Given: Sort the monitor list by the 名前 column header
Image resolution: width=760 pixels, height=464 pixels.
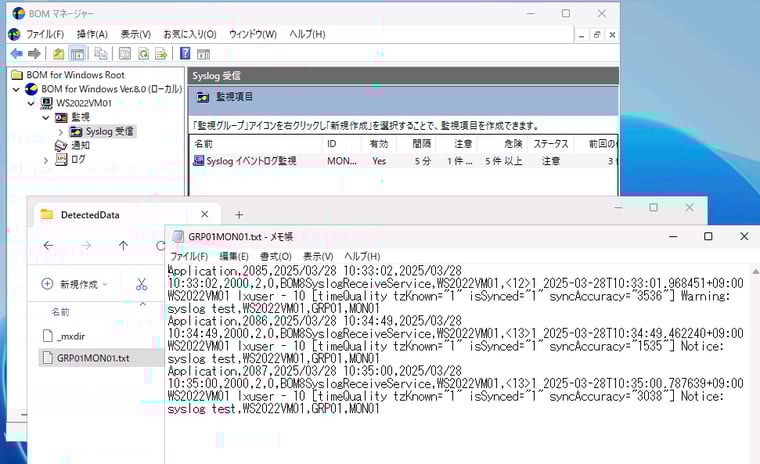Looking at the screenshot, I should [256, 144].
